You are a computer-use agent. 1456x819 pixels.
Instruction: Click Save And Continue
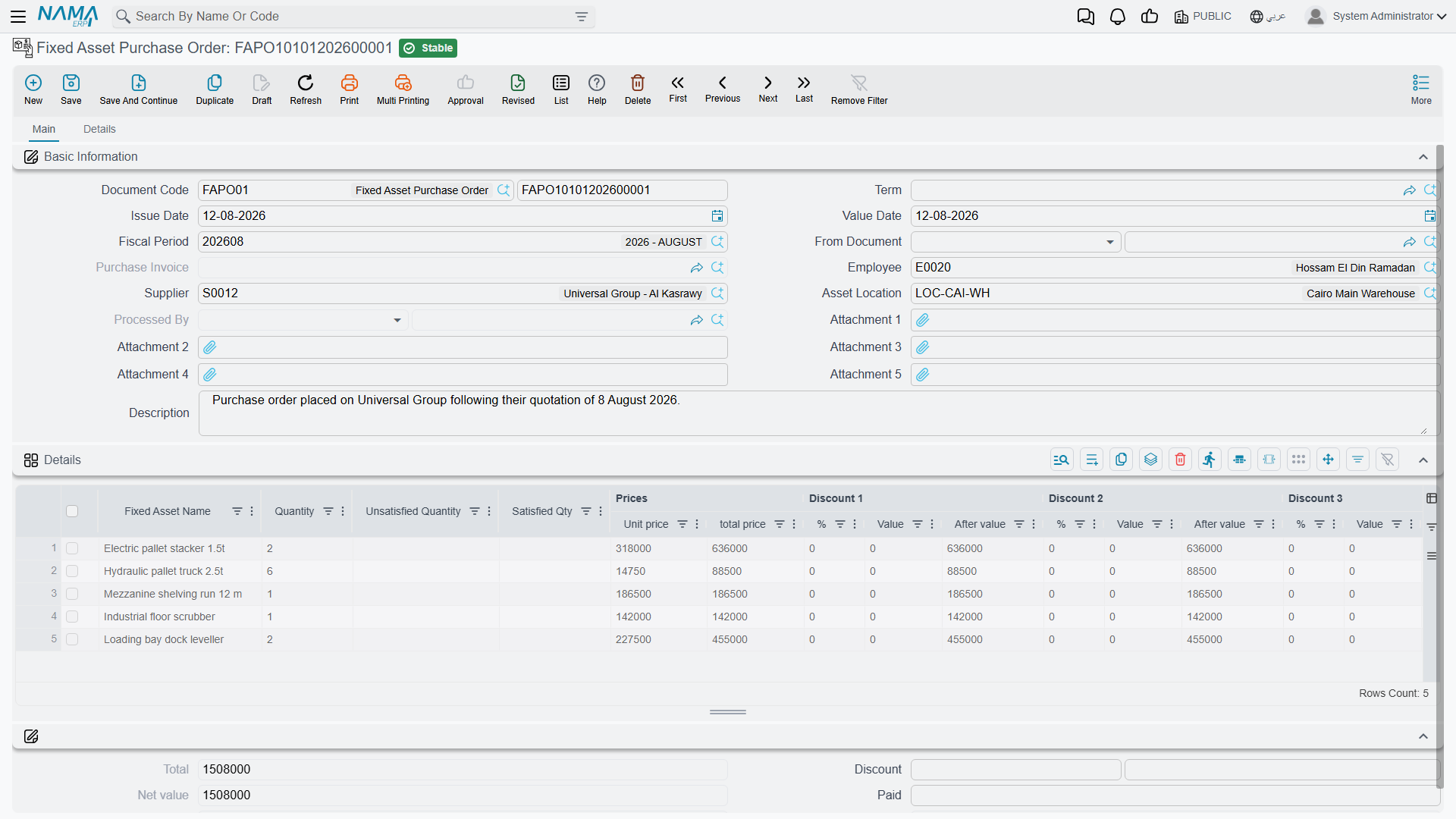[x=139, y=89]
